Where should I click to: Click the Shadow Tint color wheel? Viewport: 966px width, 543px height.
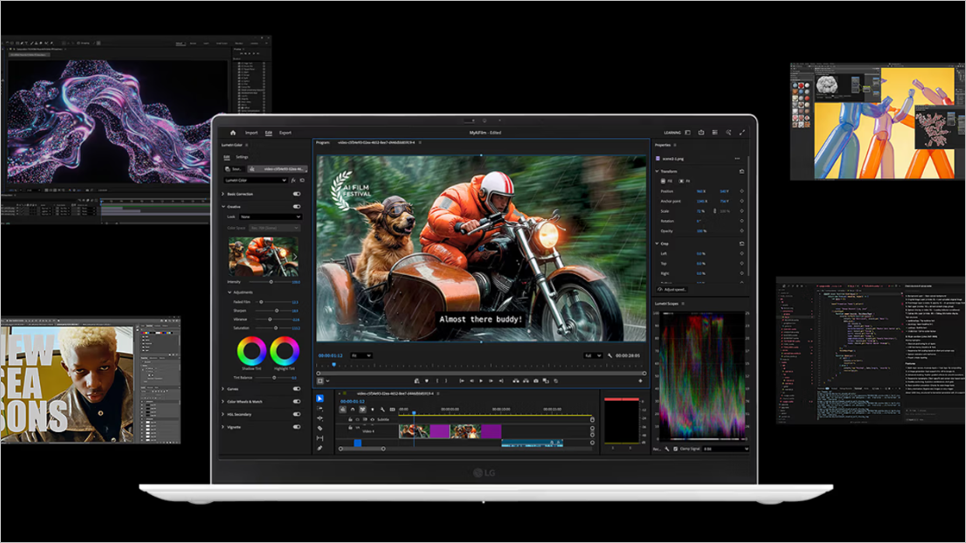pyautogui.click(x=251, y=351)
